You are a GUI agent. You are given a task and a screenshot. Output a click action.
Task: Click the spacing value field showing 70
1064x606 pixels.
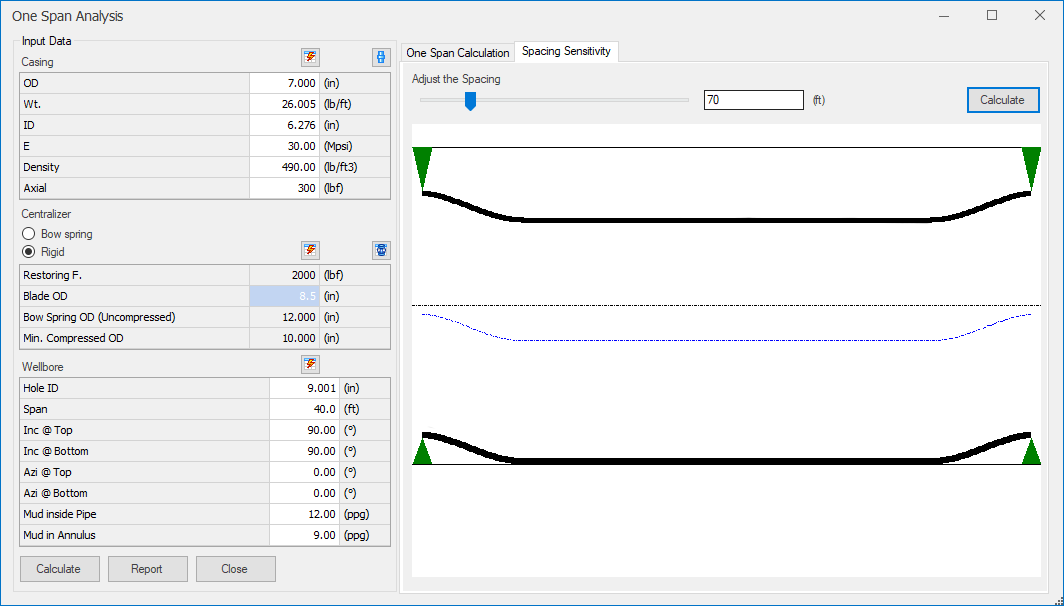click(753, 100)
